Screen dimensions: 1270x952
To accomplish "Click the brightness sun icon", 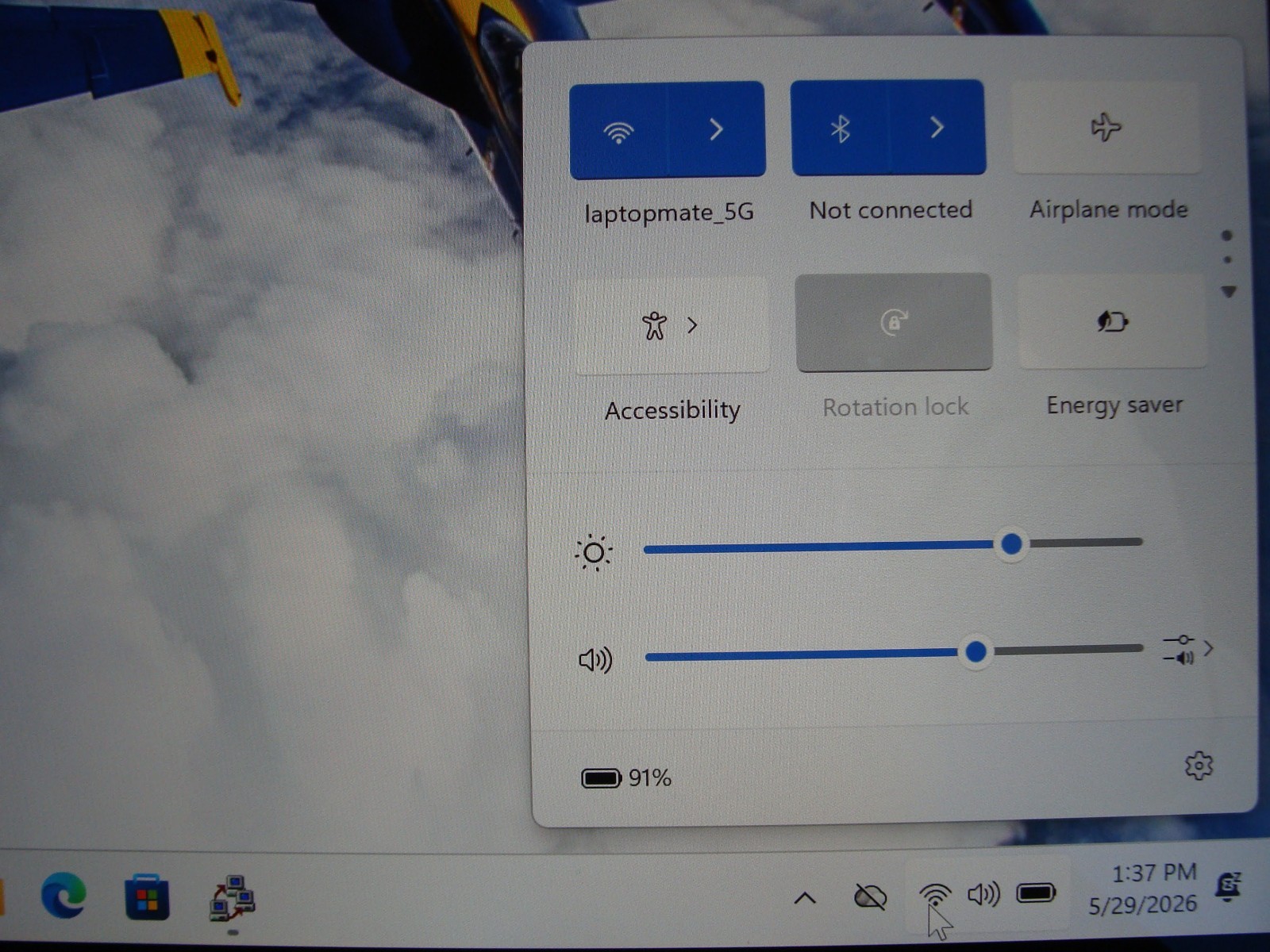I will [x=594, y=553].
